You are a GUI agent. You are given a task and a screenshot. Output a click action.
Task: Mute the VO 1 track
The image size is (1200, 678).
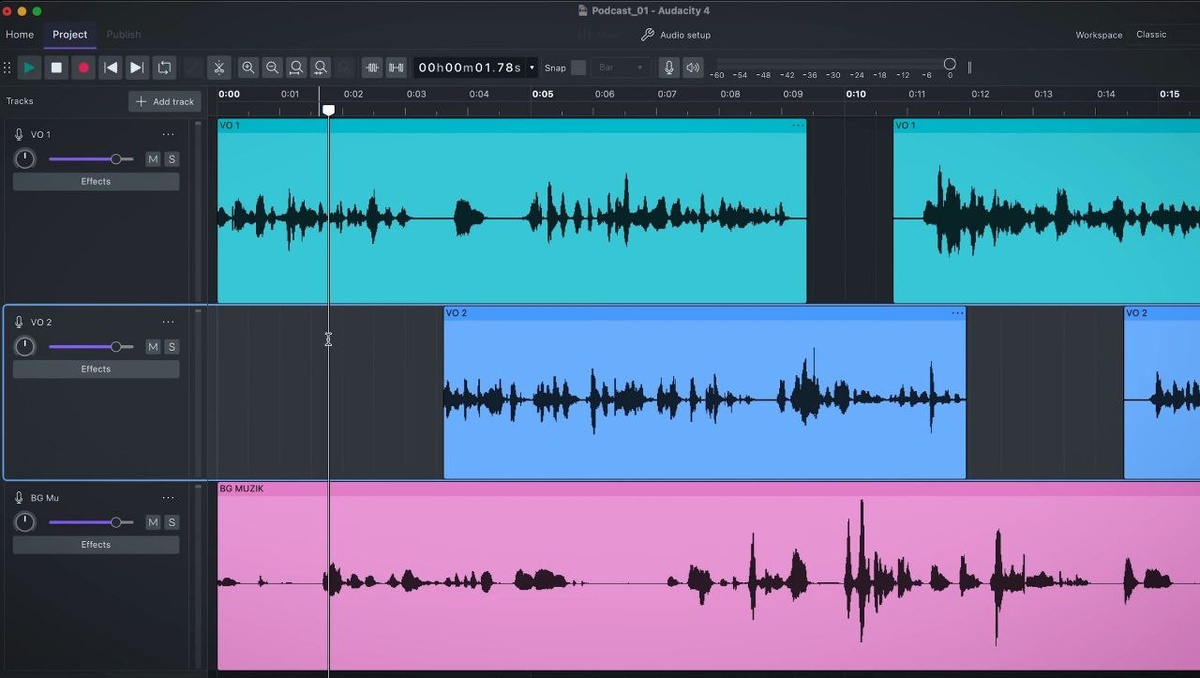tap(153, 159)
